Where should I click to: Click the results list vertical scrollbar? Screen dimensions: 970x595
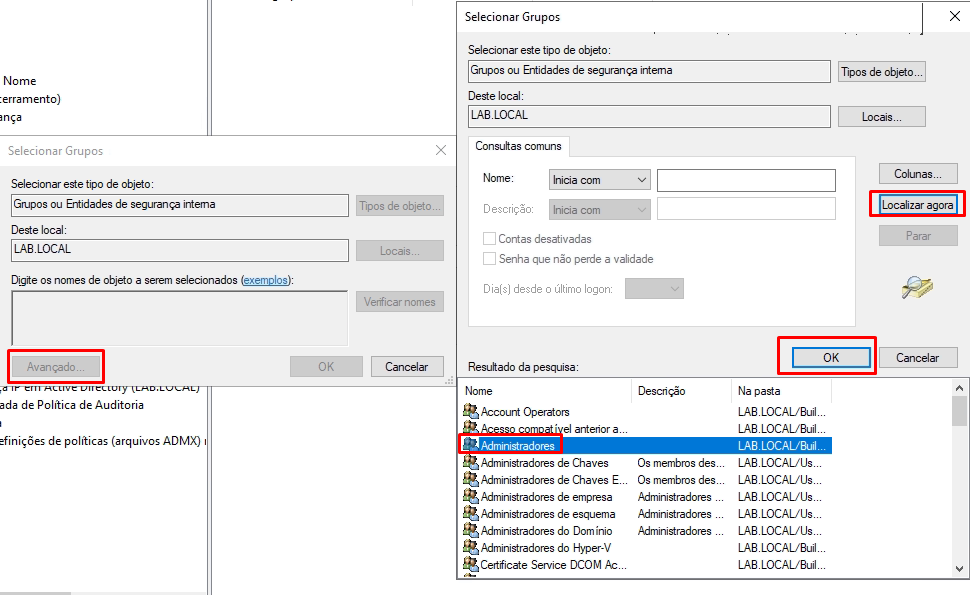(x=960, y=480)
